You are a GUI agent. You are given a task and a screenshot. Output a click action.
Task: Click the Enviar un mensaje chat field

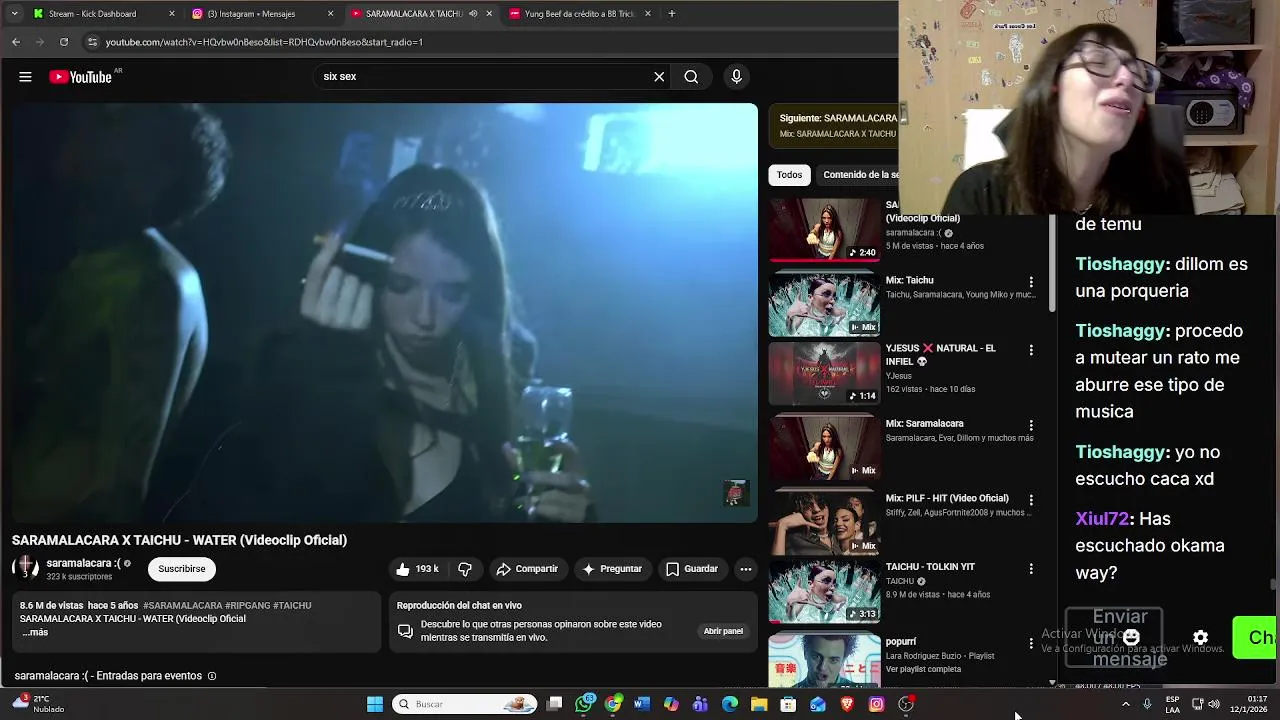point(1114,637)
